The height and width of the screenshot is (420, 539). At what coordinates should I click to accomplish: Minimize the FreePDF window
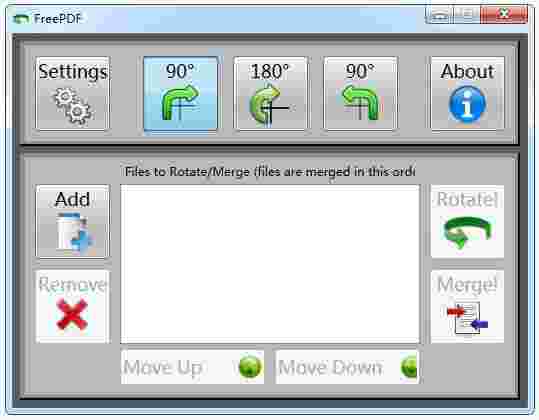point(440,14)
